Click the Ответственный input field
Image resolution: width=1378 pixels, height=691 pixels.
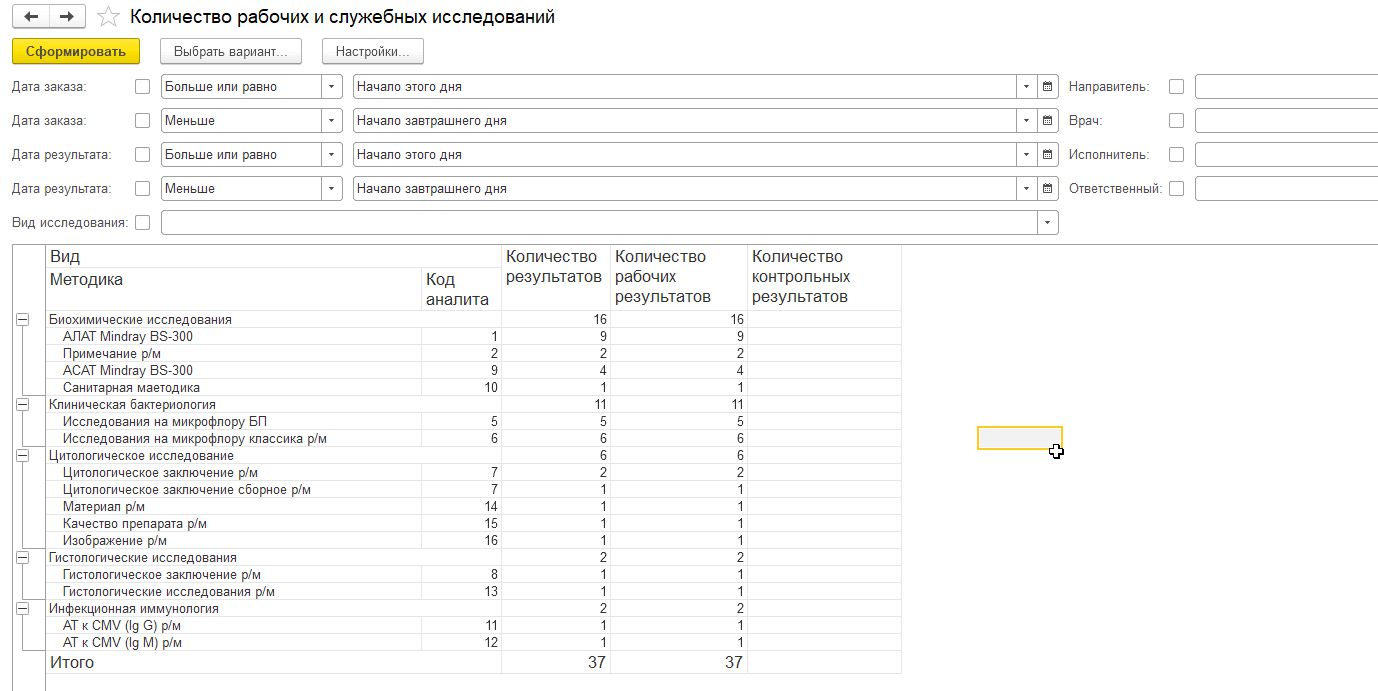point(1286,189)
